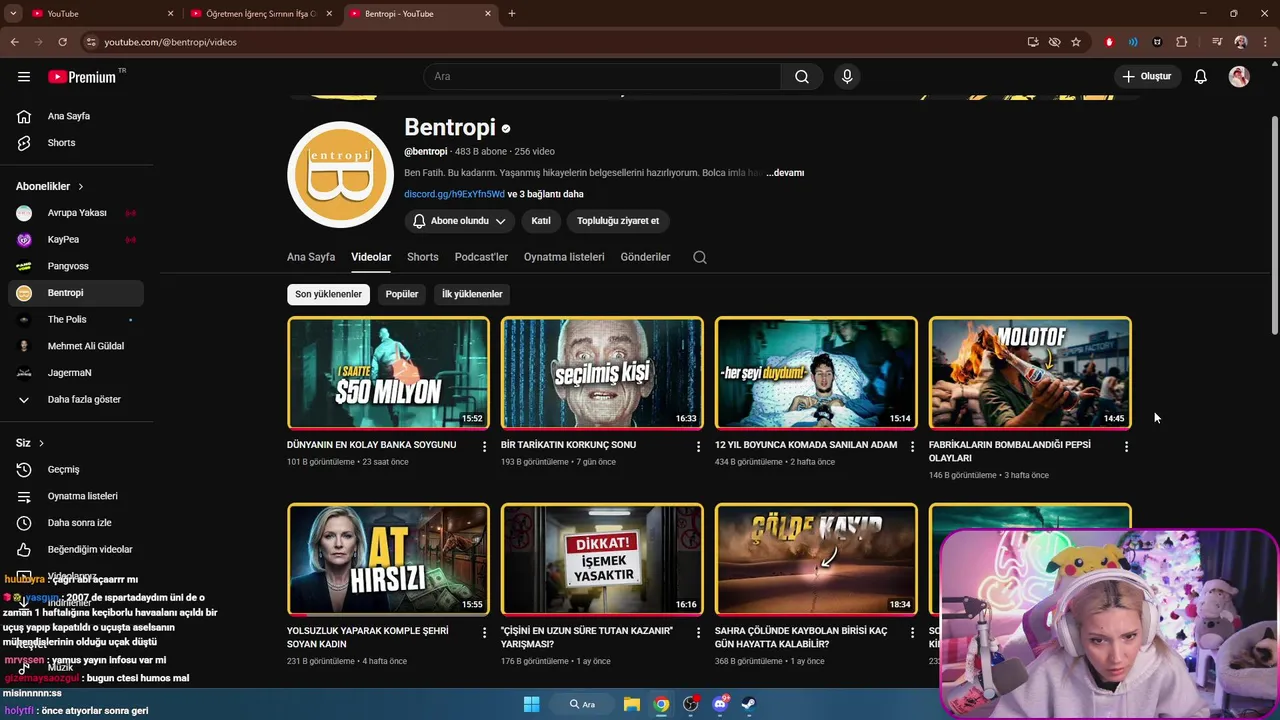This screenshot has height=720, width=1280.
Task: Select Popüler filter chip
Action: tap(402, 294)
